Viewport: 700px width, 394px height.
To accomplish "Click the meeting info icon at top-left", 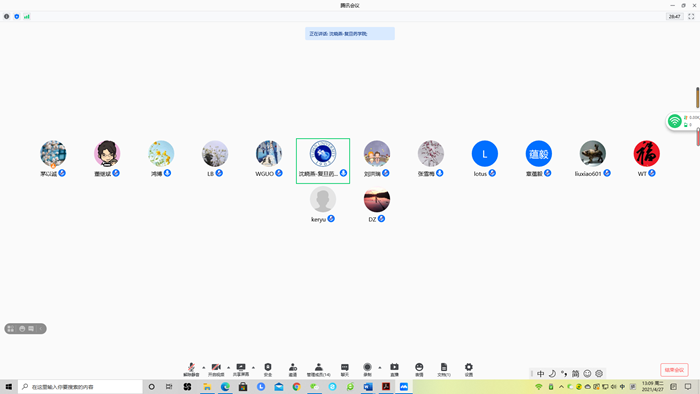I will pos(6,17).
